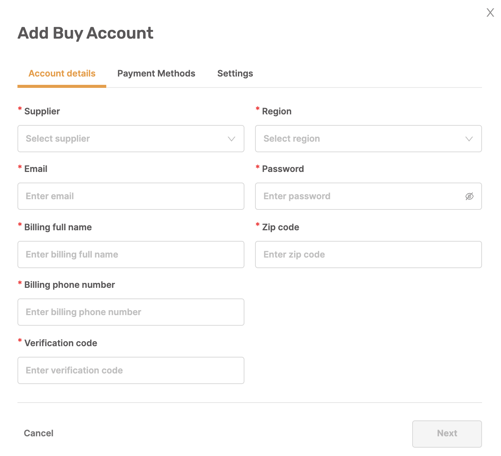Click the Supplier field label

pos(42,111)
